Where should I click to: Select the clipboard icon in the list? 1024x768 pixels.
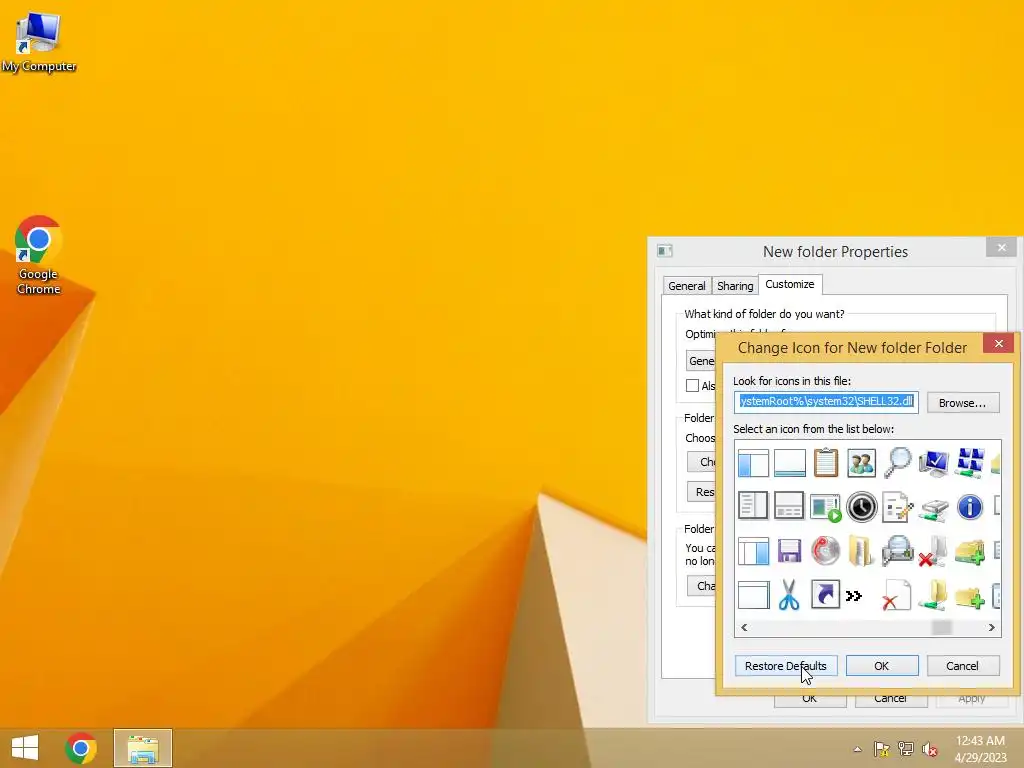[825, 463]
